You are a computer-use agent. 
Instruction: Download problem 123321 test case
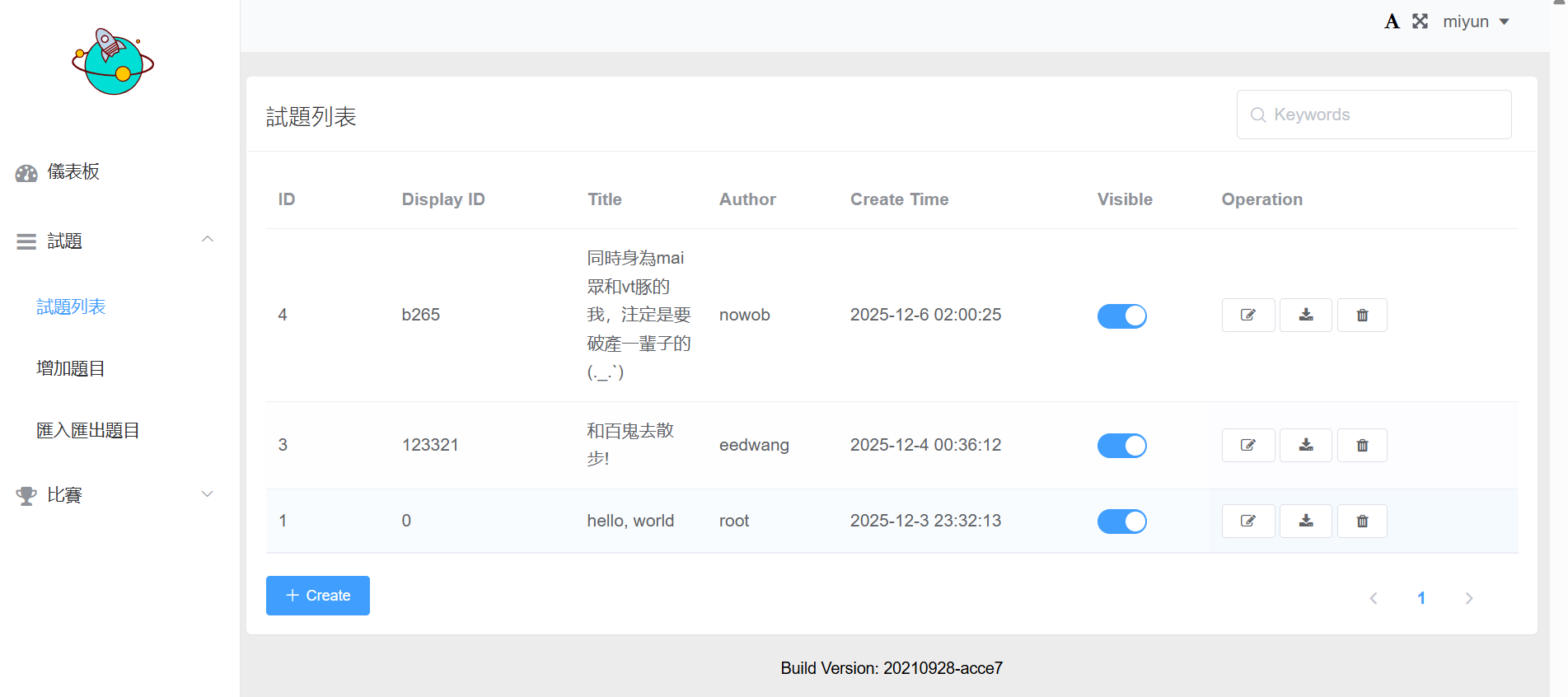click(1305, 445)
